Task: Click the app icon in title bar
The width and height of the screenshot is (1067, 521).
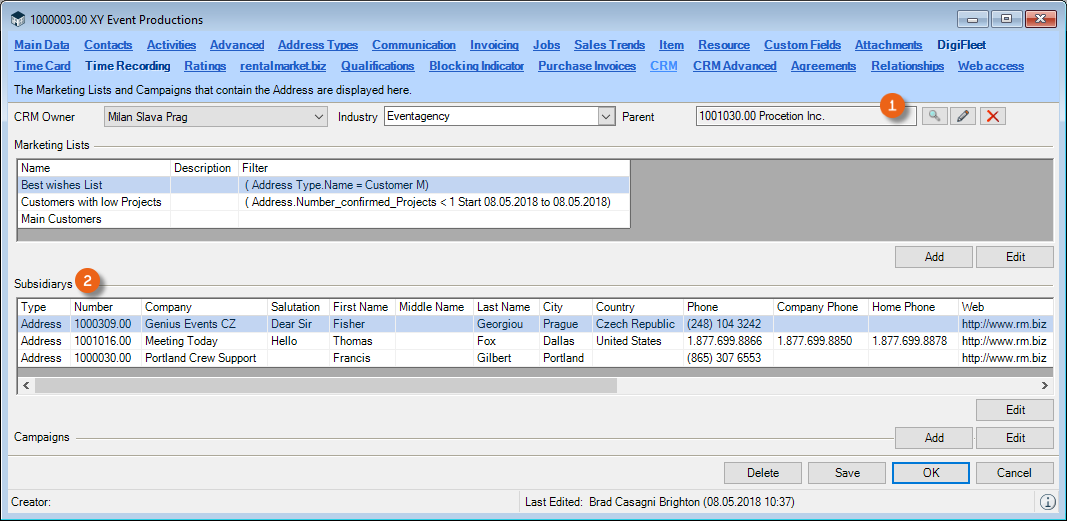Action: coord(18,19)
